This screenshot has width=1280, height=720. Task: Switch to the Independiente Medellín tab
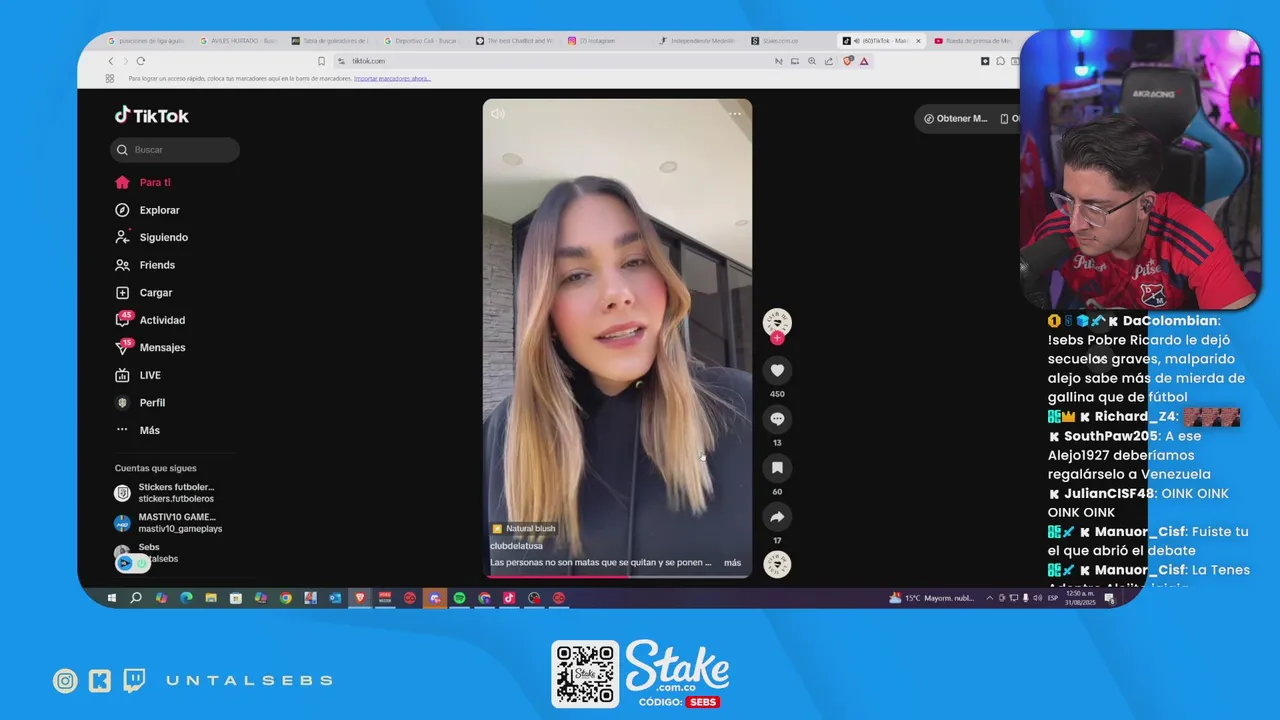pyautogui.click(x=698, y=41)
